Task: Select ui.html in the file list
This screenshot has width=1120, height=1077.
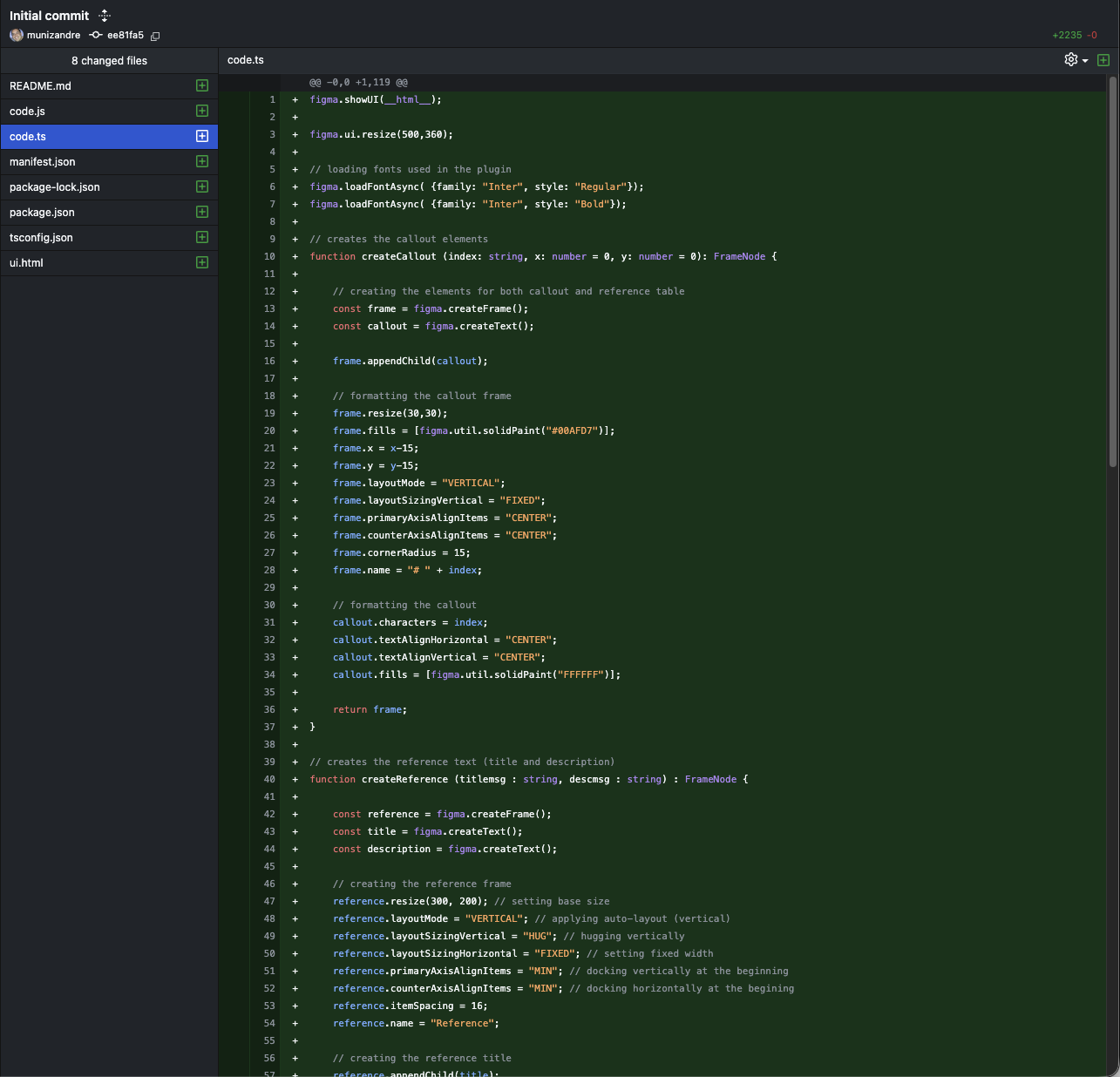Action: coord(26,263)
